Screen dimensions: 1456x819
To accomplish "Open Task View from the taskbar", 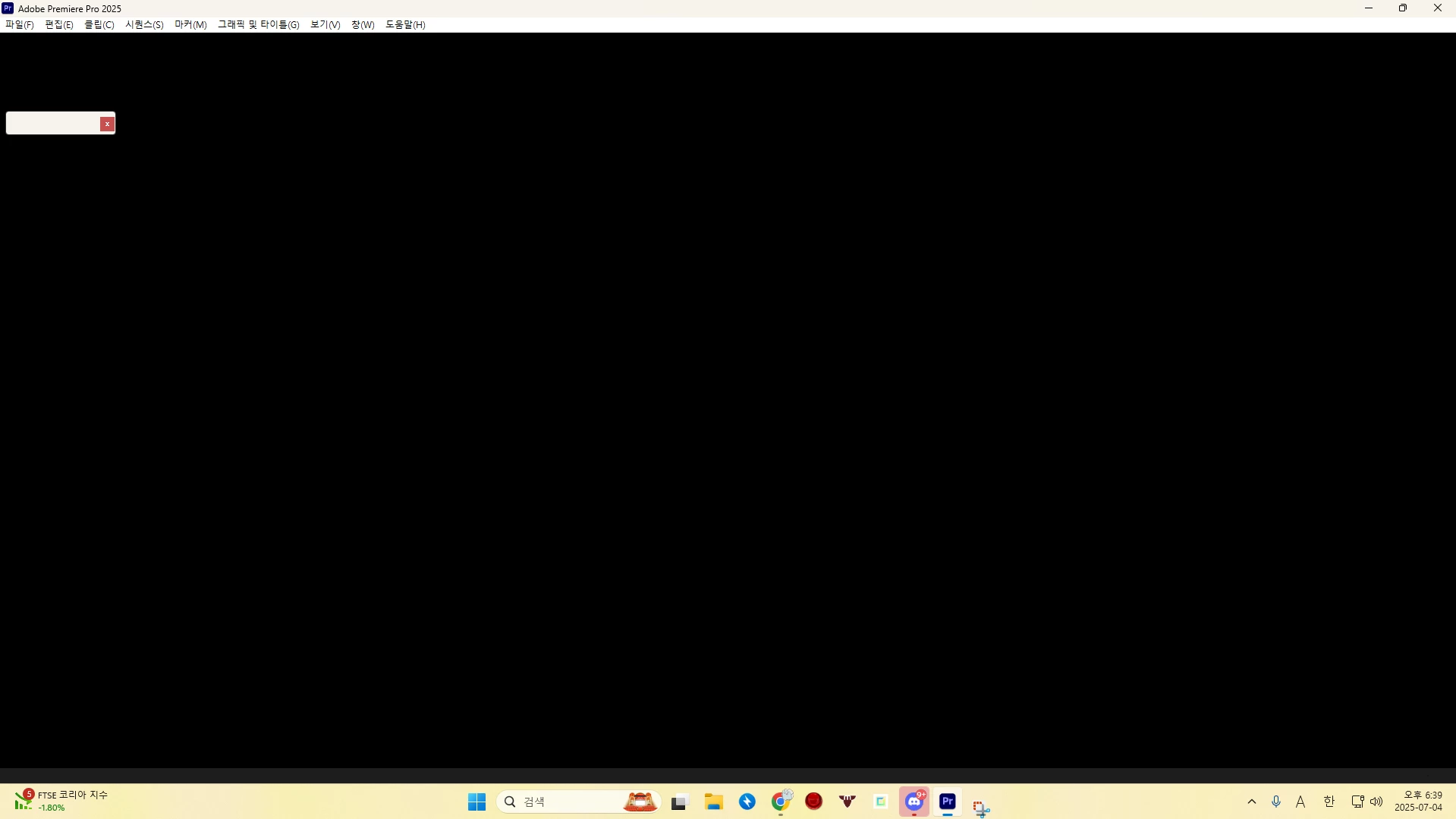I will coord(679,802).
